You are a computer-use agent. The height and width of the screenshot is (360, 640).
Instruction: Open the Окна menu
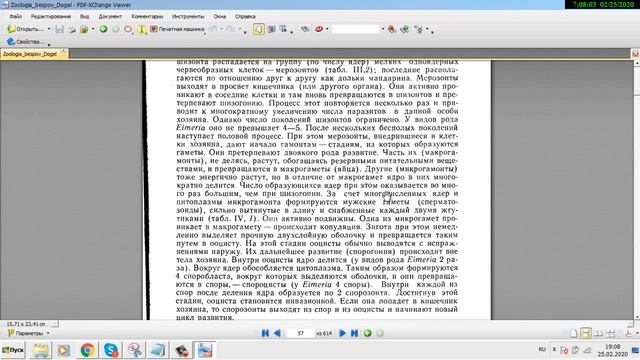click(220, 16)
